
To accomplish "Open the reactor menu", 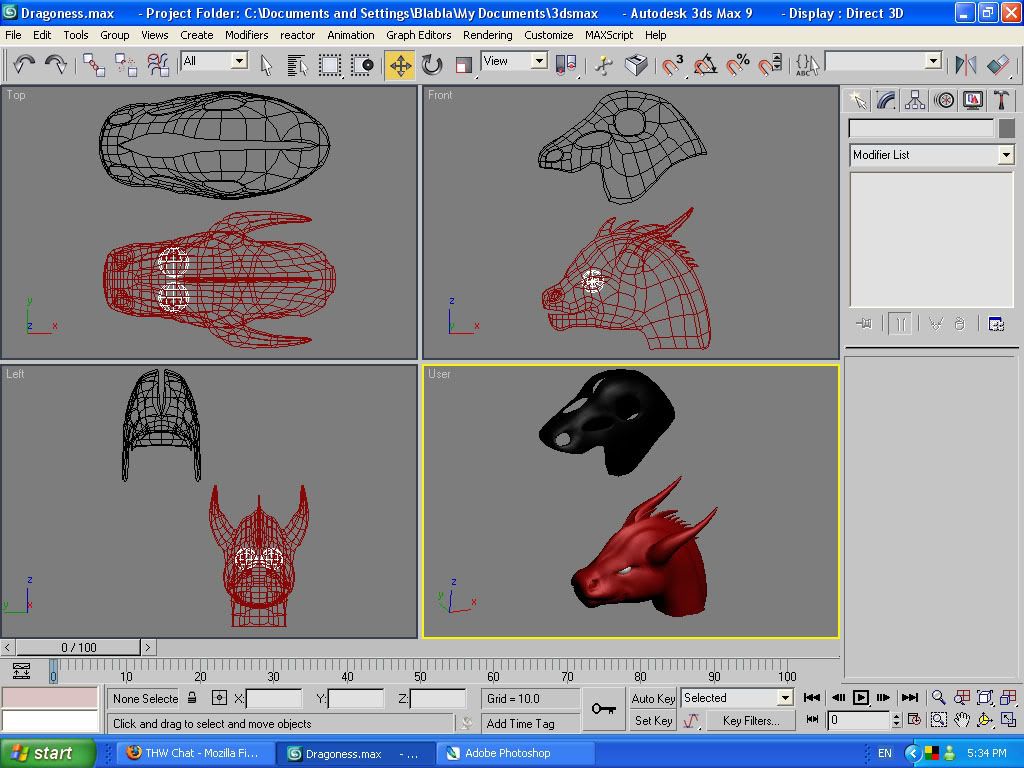I will pos(297,35).
